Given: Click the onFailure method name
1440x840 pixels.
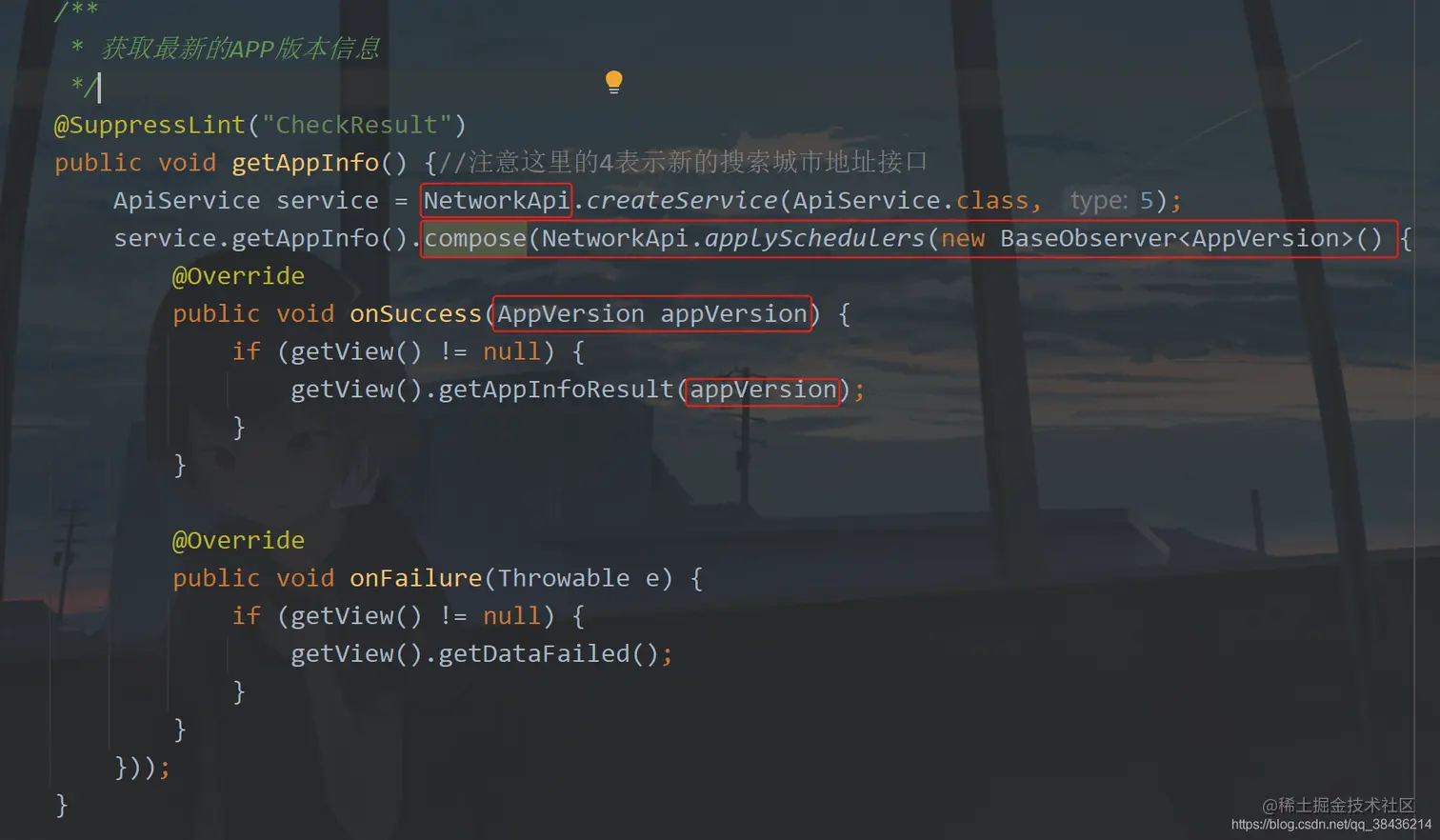Looking at the screenshot, I should (416, 578).
